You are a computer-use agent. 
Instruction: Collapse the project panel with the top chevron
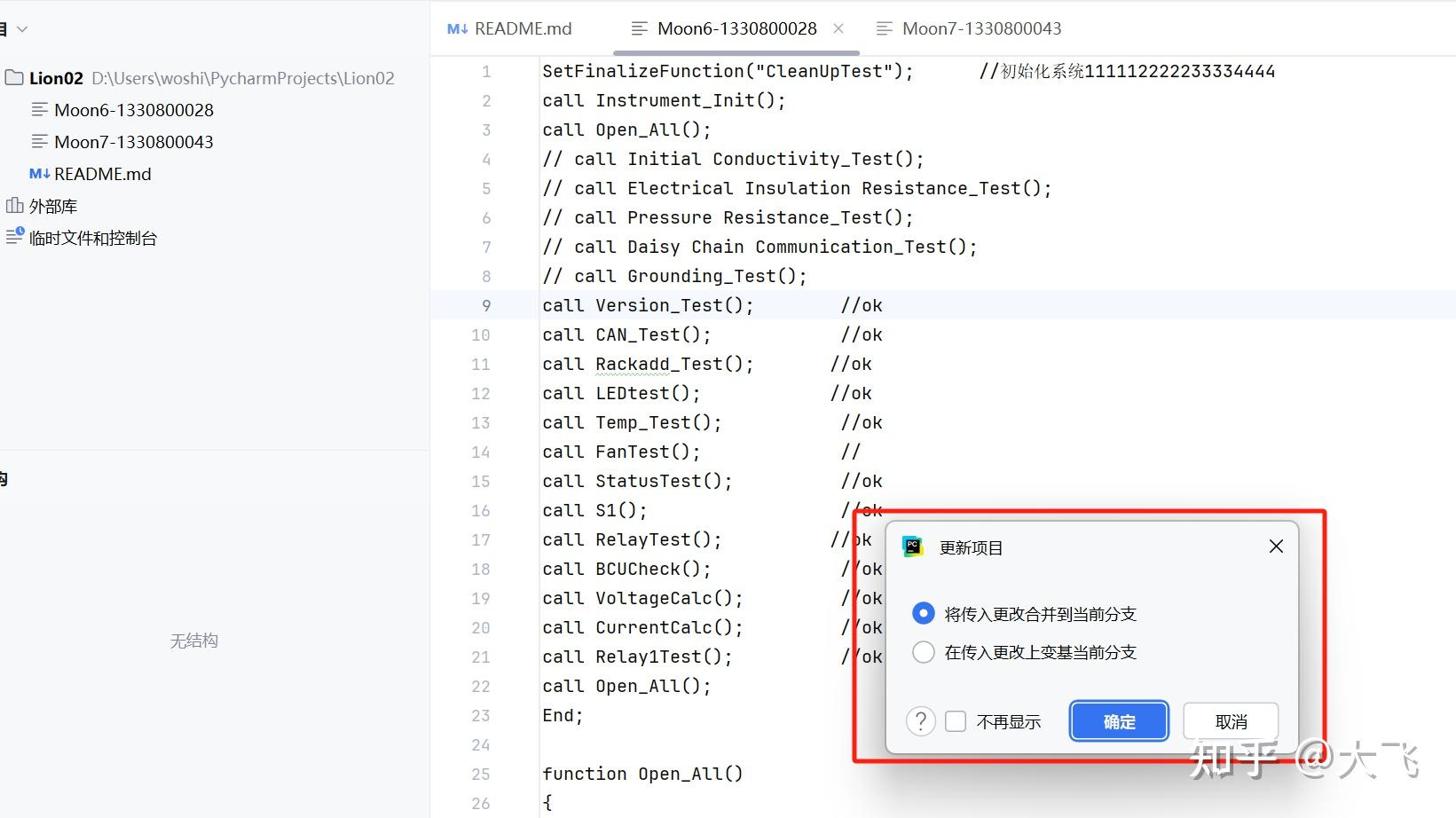click(x=21, y=28)
